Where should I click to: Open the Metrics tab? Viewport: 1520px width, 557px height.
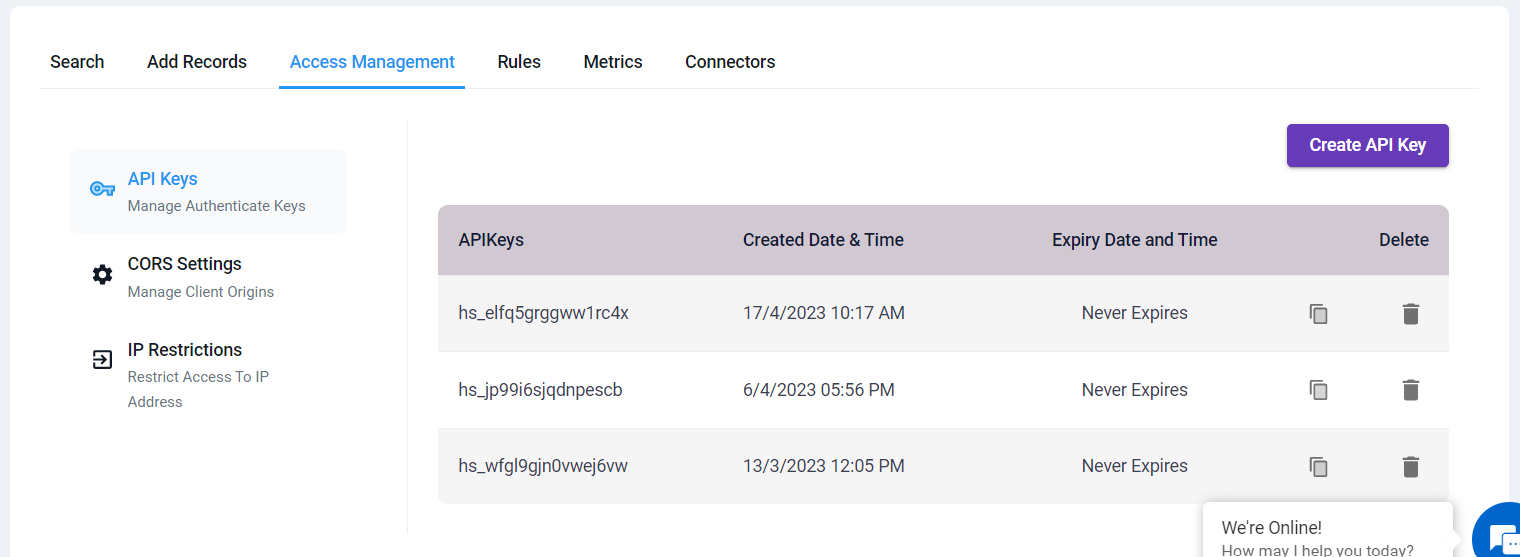click(x=613, y=62)
